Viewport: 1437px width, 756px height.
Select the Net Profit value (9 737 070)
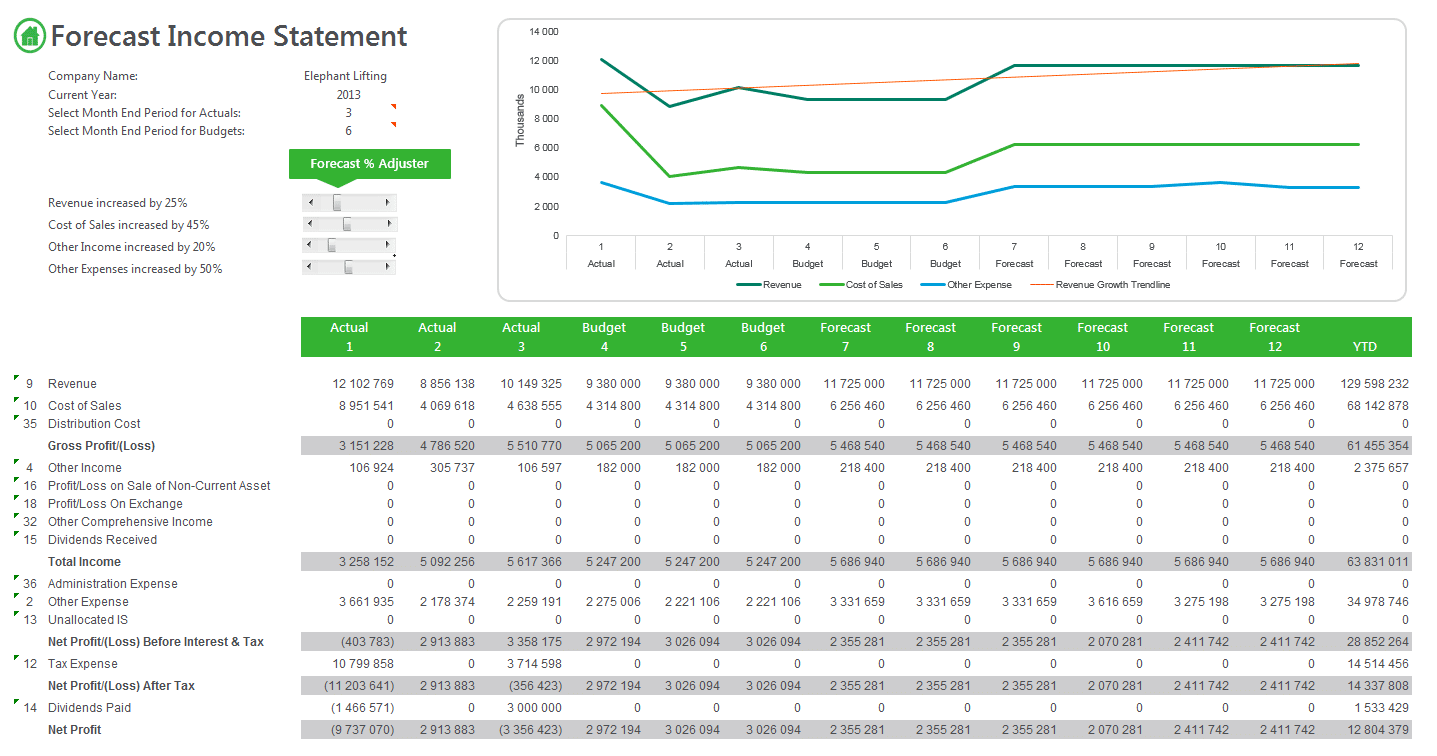click(x=362, y=730)
